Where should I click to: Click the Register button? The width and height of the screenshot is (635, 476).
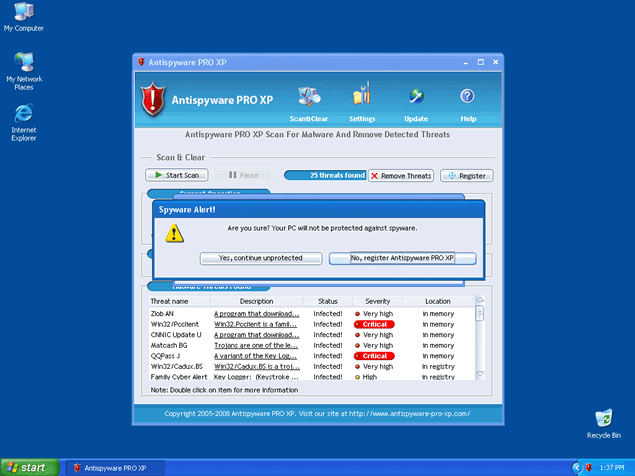point(466,175)
